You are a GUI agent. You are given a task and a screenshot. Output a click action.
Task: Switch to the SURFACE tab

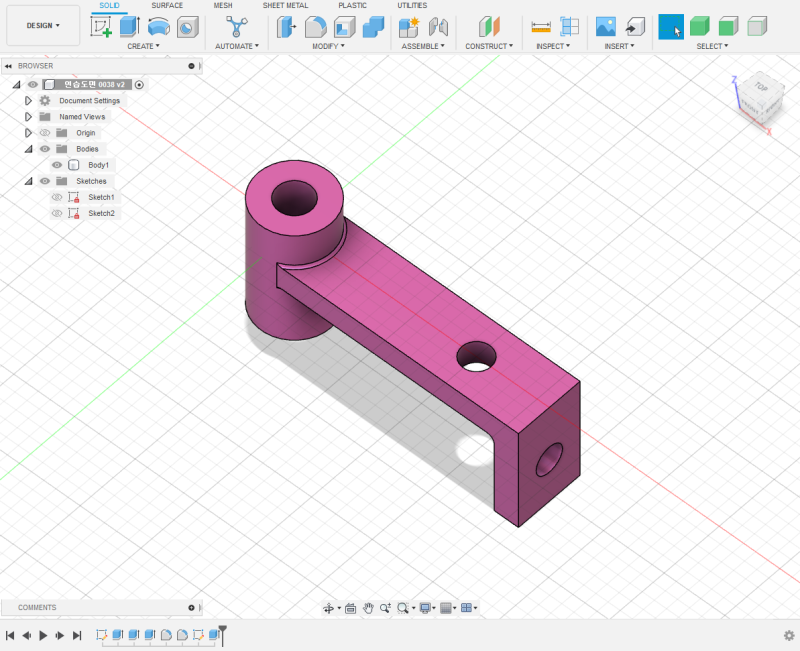click(167, 5)
